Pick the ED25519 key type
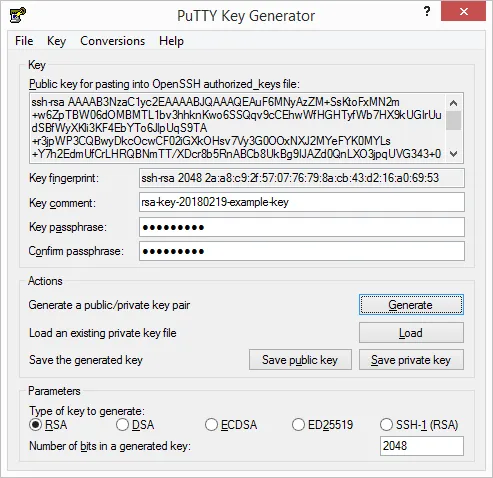Image resolution: width=493 pixels, height=478 pixels. click(322, 425)
